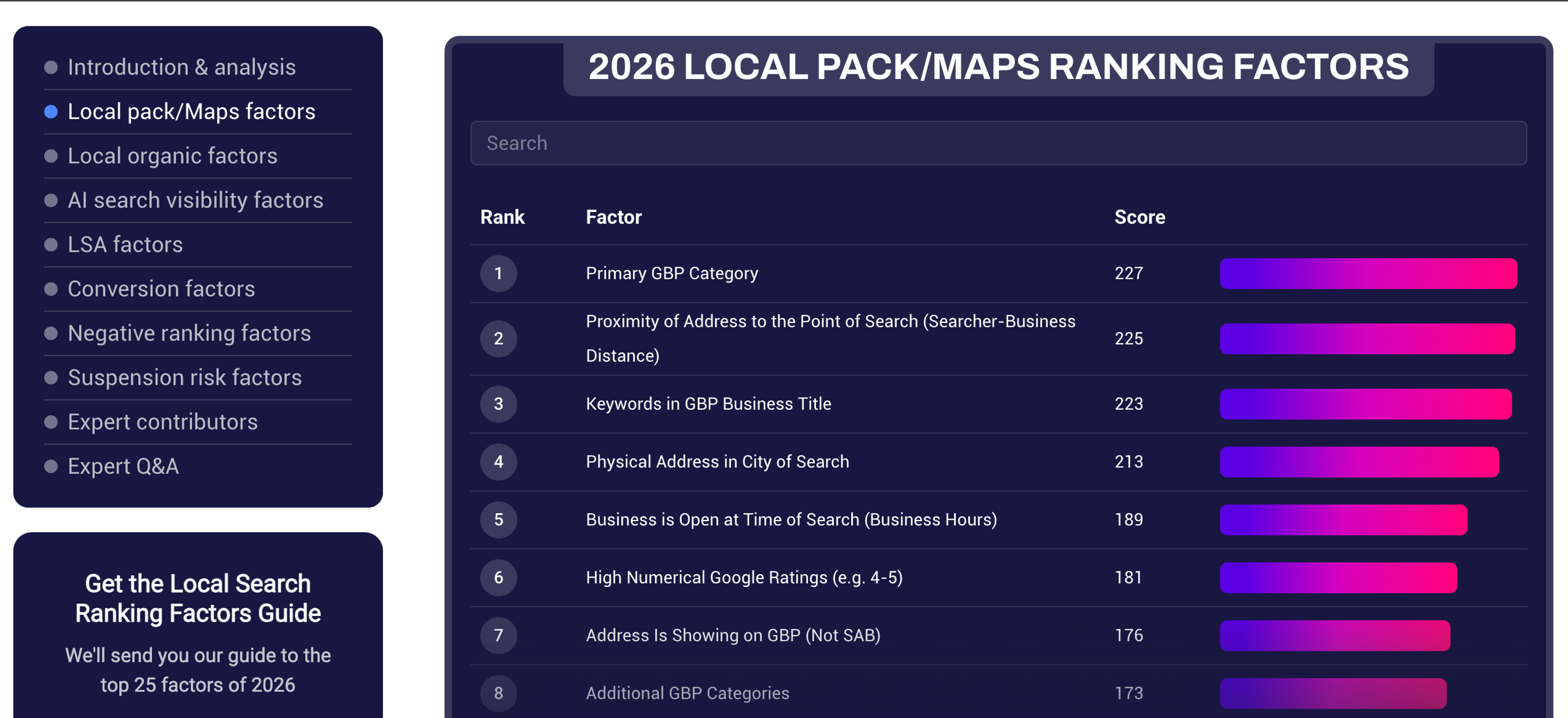Click rank 1 circle badge
This screenshot has height=718, width=1568.
click(x=499, y=273)
